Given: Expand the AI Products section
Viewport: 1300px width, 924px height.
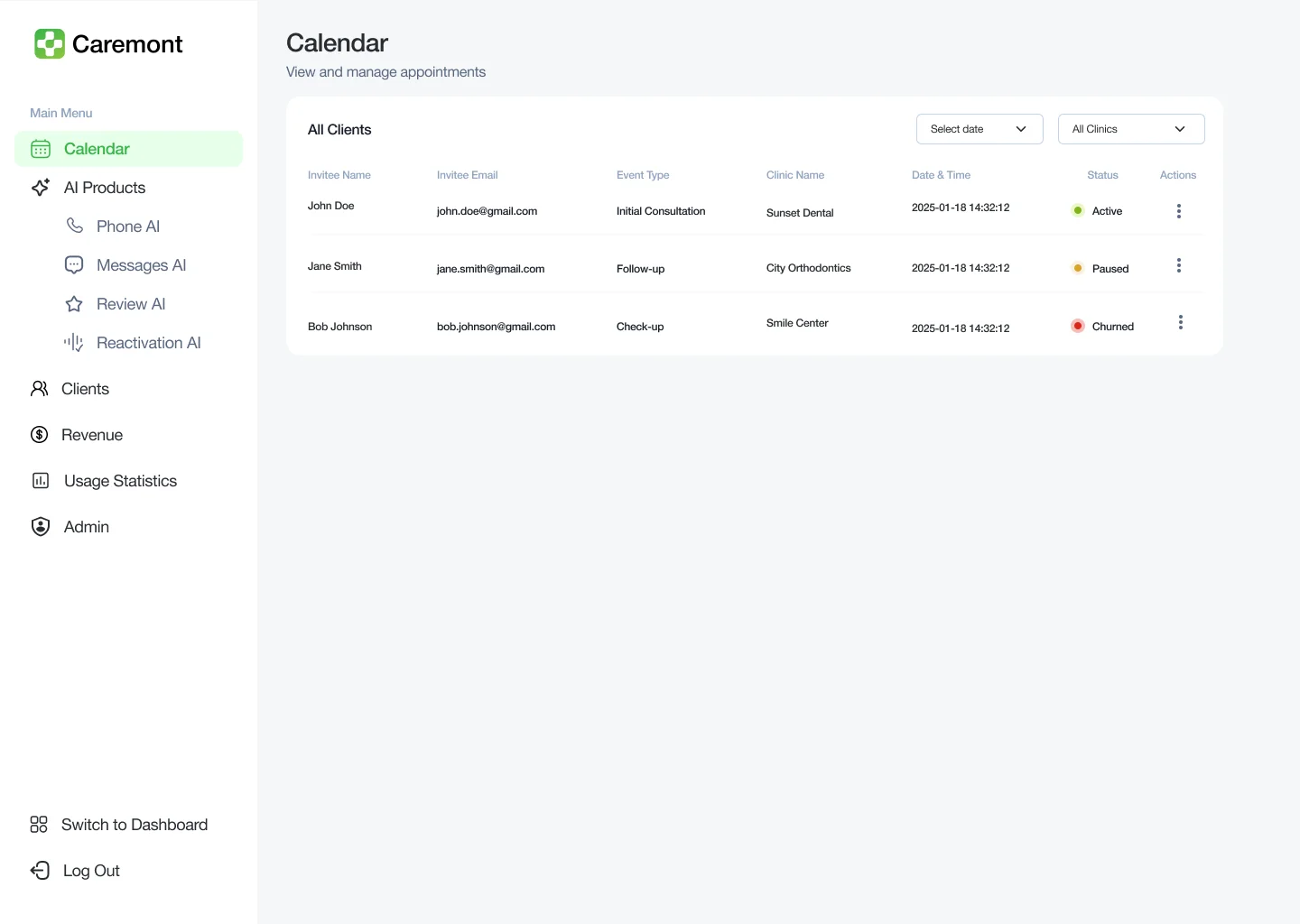Looking at the screenshot, I should click(104, 188).
